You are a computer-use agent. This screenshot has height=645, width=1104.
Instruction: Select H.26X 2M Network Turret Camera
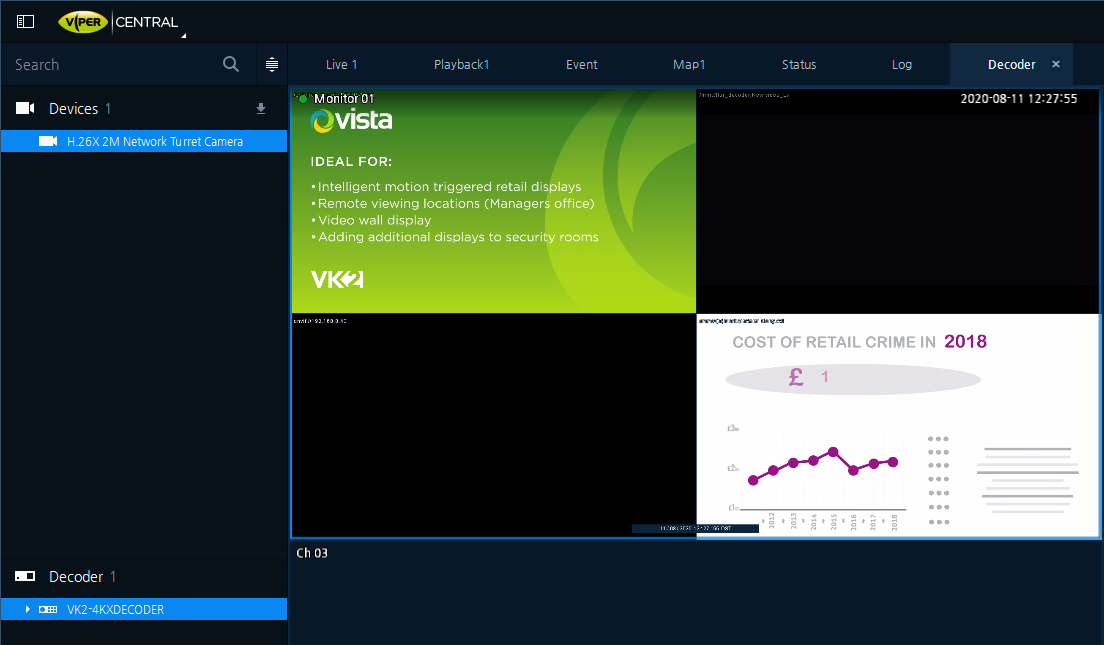pyautogui.click(x=144, y=141)
